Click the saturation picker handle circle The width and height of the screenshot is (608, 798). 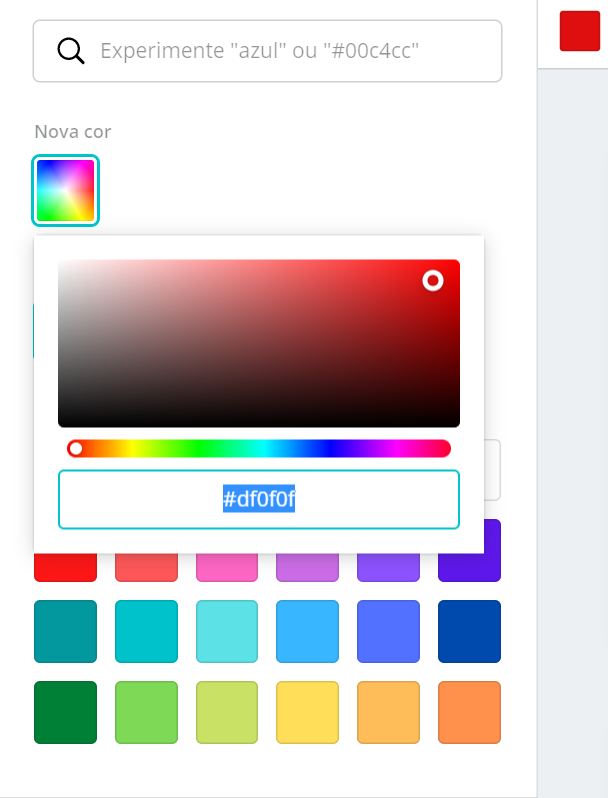[x=433, y=280]
